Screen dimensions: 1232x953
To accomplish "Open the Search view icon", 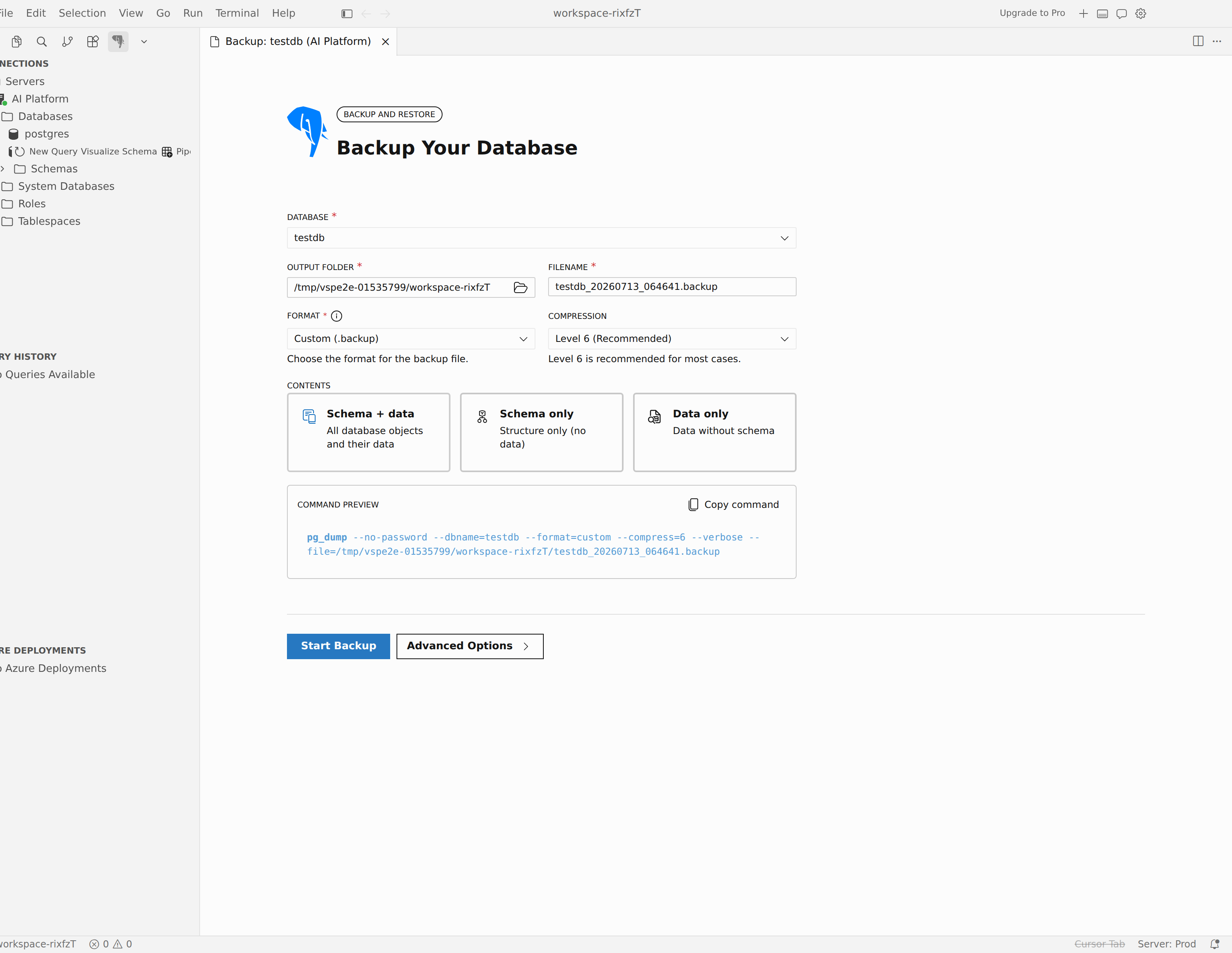I will point(42,41).
